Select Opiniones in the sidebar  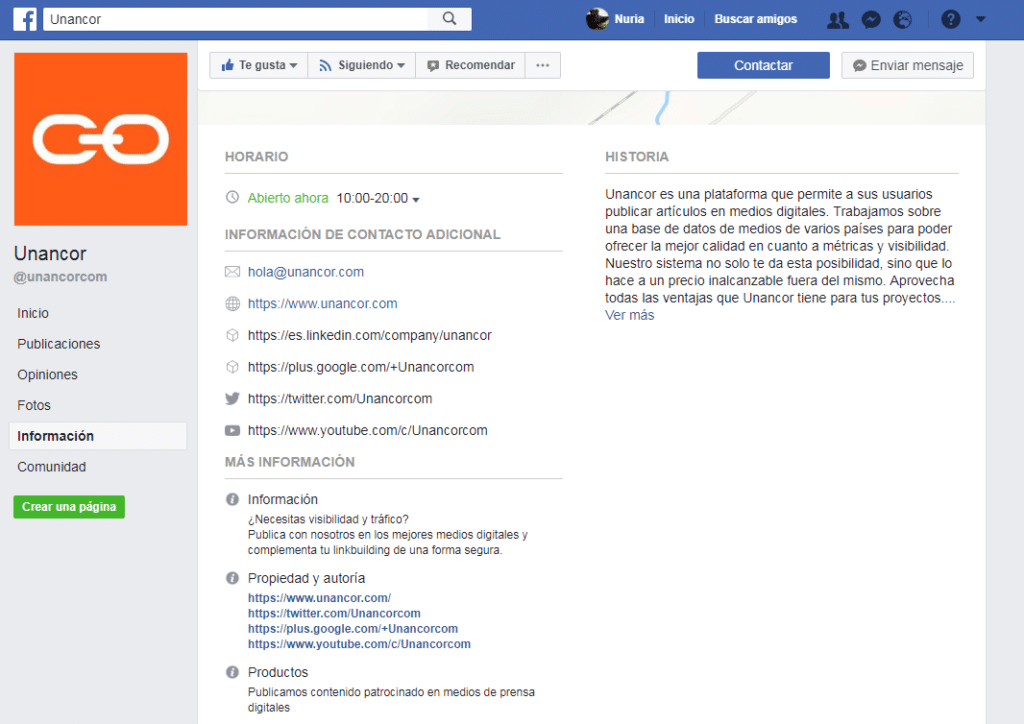[x=47, y=375]
